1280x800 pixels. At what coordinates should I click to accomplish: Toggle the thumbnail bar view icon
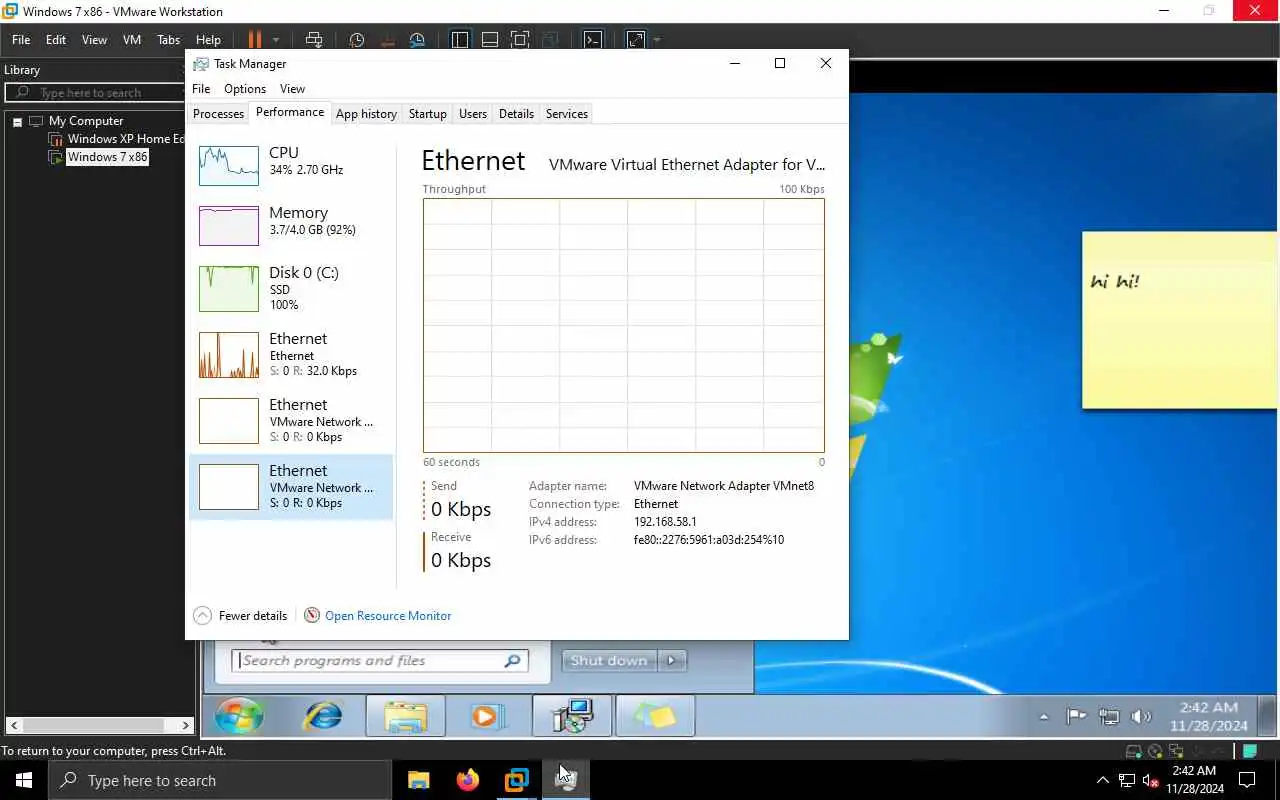pos(490,40)
